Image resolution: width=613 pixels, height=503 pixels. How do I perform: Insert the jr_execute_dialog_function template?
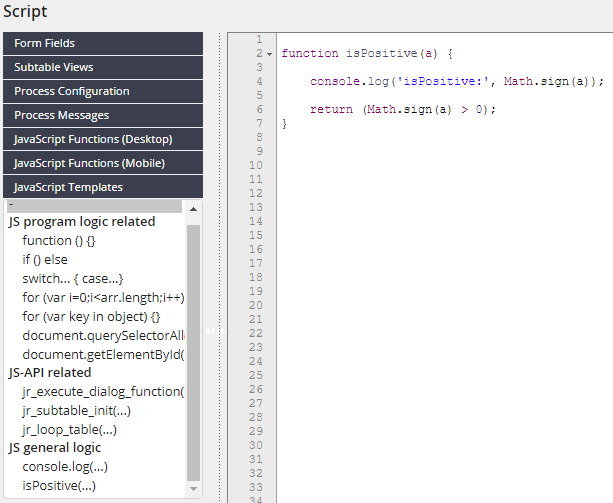[x=103, y=391]
